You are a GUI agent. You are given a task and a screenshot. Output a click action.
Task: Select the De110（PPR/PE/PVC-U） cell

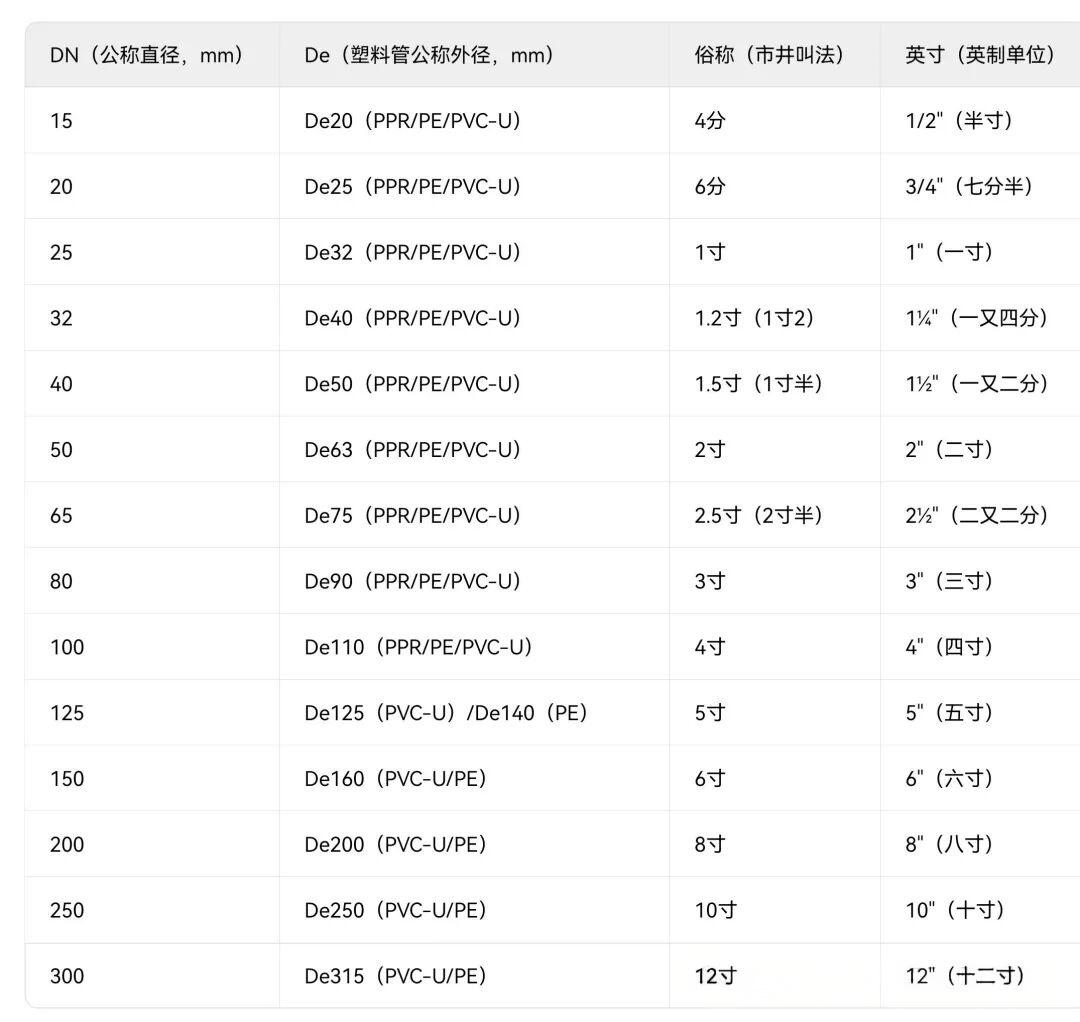(418, 647)
